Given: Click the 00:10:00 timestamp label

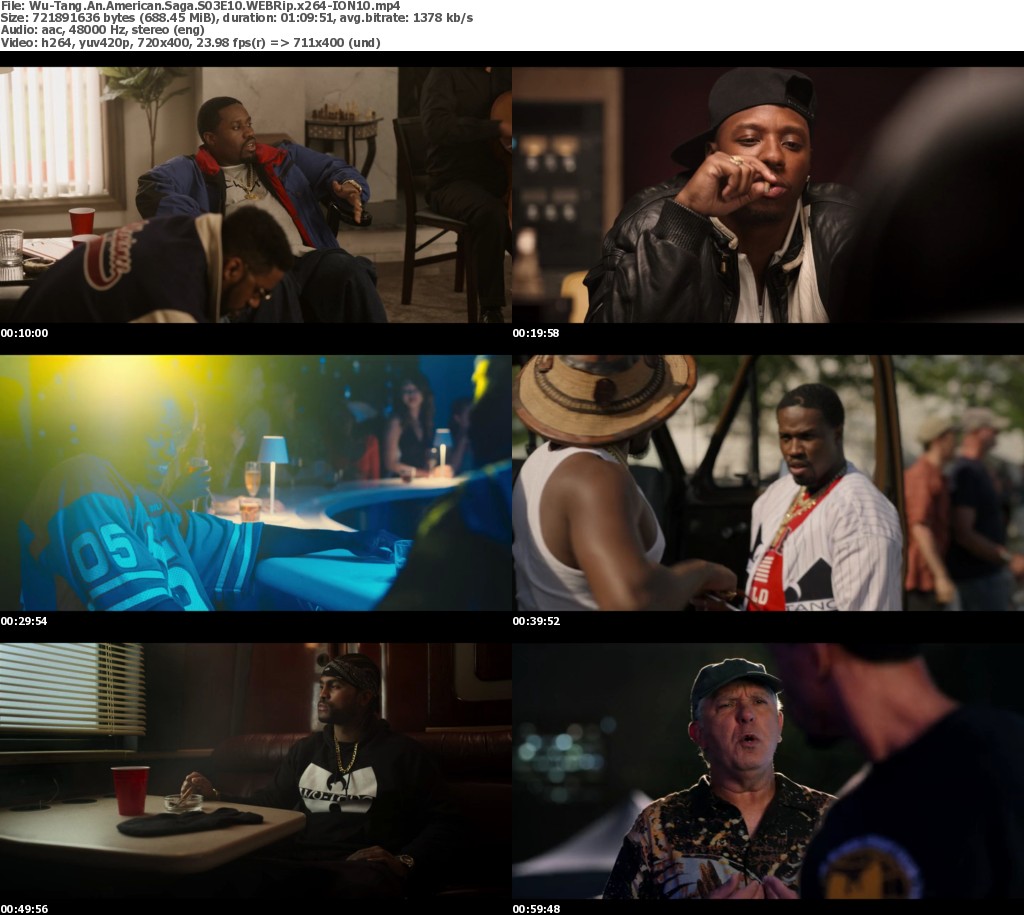Looking at the screenshot, I should coord(24,333).
